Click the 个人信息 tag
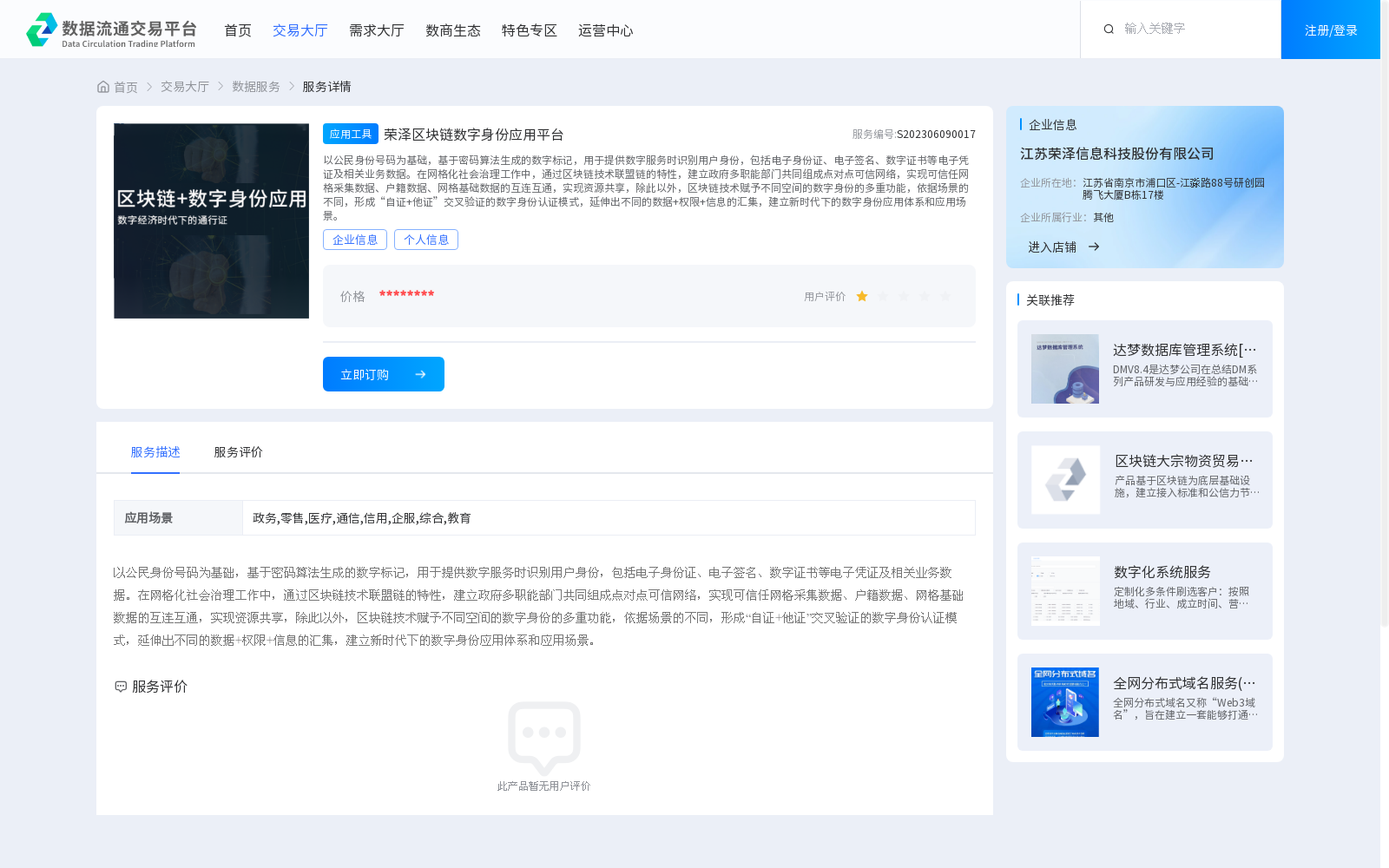The width and height of the screenshot is (1389, 868). pyautogui.click(x=426, y=240)
